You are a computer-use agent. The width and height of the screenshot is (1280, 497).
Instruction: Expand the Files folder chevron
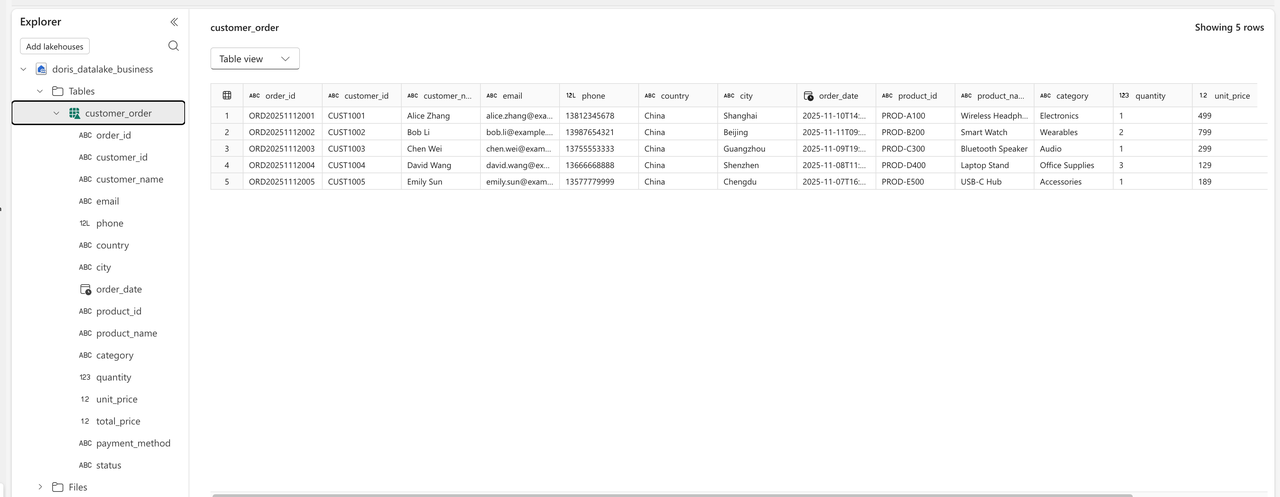click(40, 487)
